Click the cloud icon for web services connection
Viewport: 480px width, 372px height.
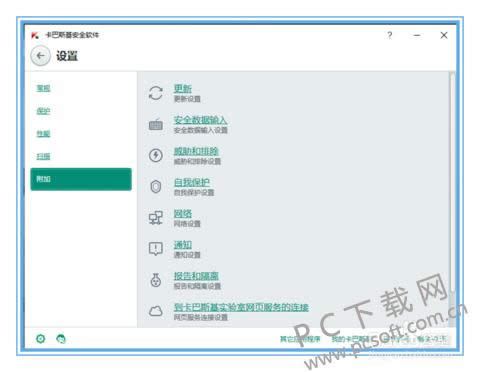156,311
